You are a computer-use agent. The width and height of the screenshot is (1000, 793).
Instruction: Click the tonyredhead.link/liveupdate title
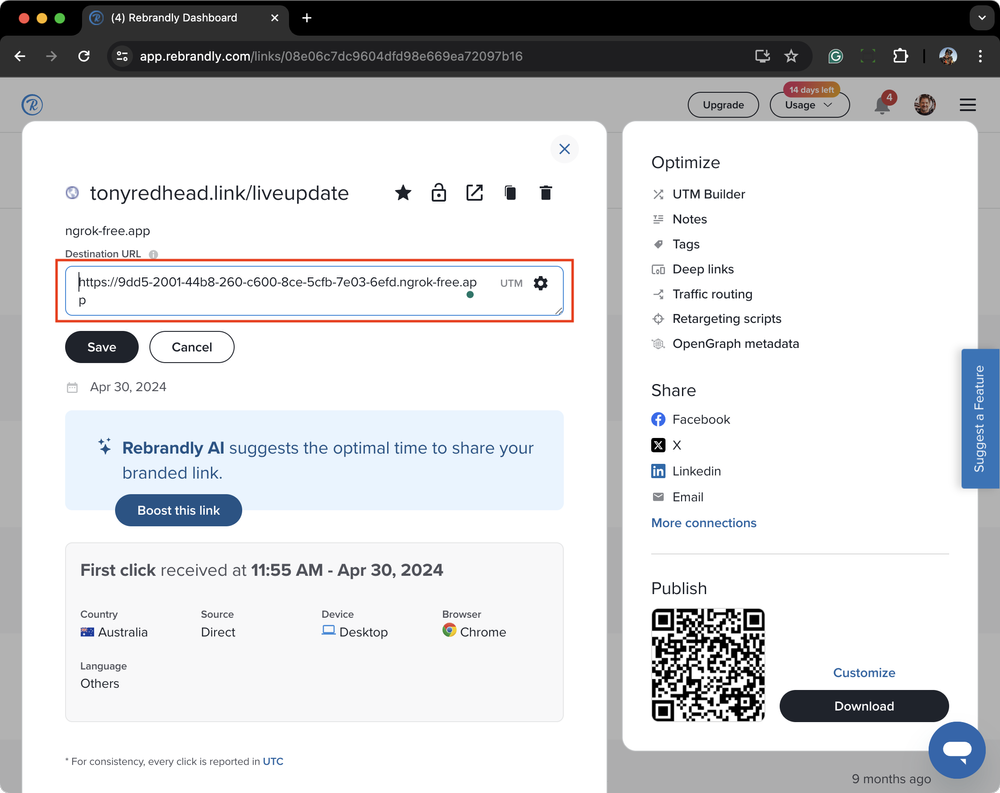point(219,193)
